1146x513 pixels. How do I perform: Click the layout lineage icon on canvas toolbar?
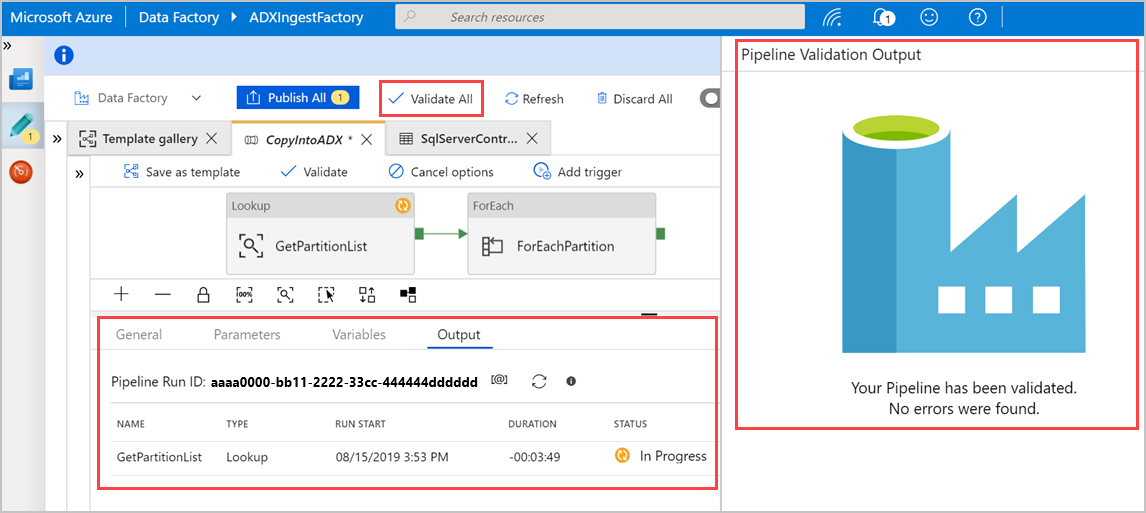pyautogui.click(x=408, y=294)
